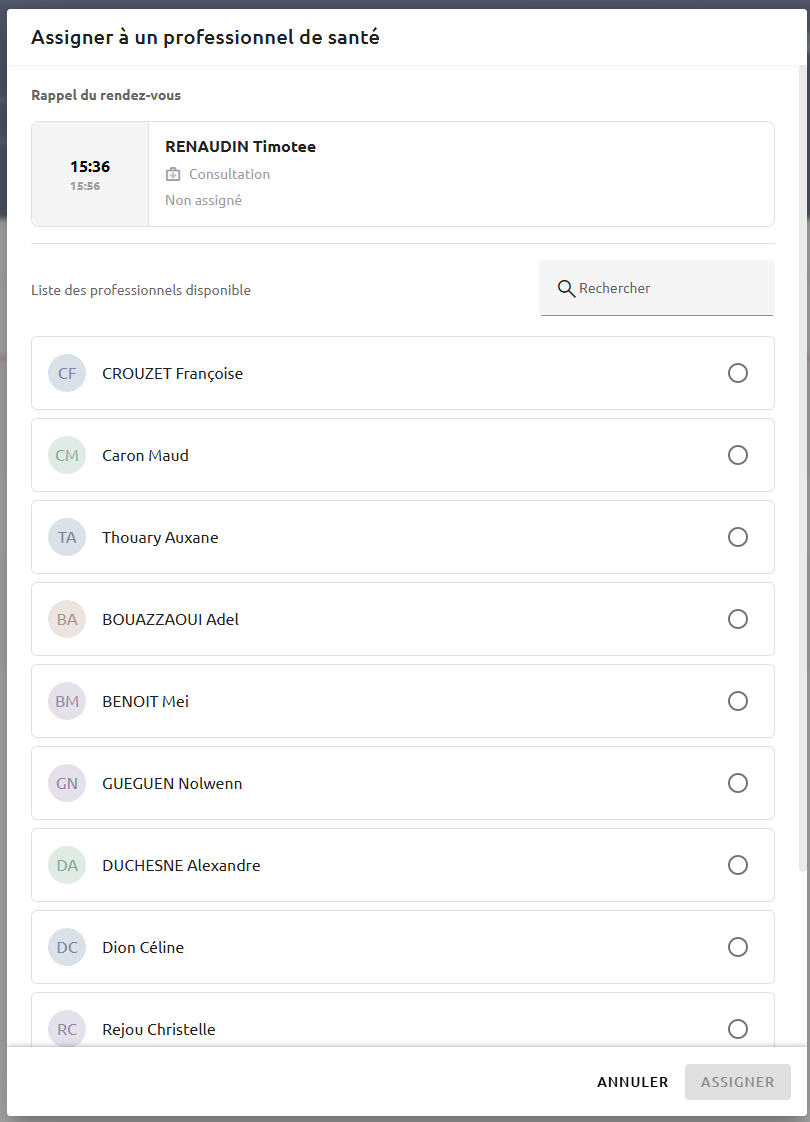
Task: Click the GN avatar for GUEGUEN Nolwenn
Action: tap(67, 783)
